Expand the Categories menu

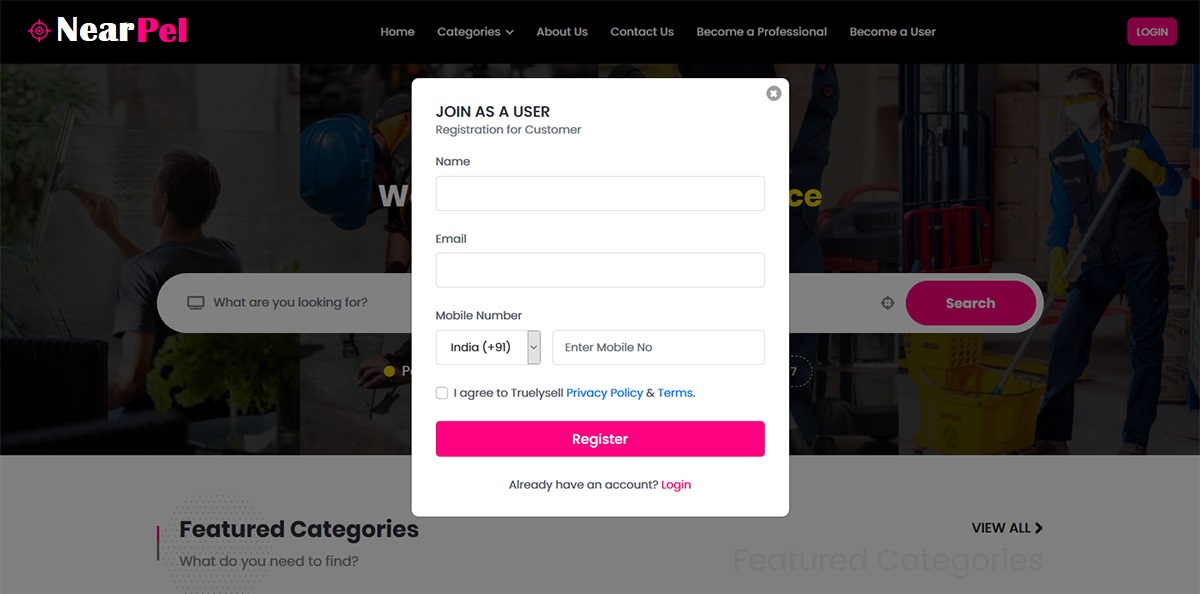point(475,32)
